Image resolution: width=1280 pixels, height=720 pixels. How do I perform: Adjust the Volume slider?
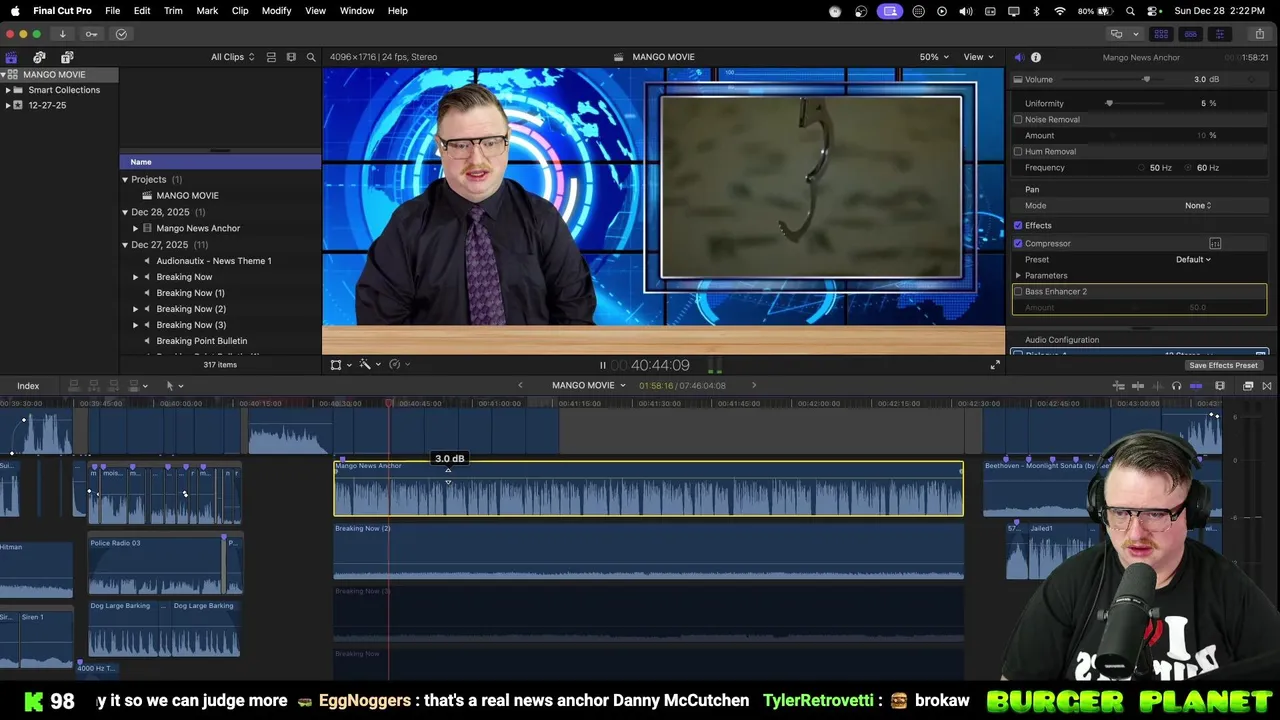coord(1146,79)
